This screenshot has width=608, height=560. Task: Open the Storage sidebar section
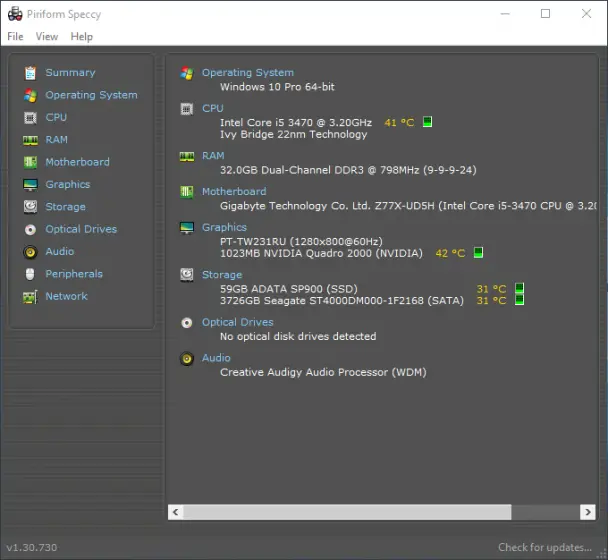coord(66,207)
